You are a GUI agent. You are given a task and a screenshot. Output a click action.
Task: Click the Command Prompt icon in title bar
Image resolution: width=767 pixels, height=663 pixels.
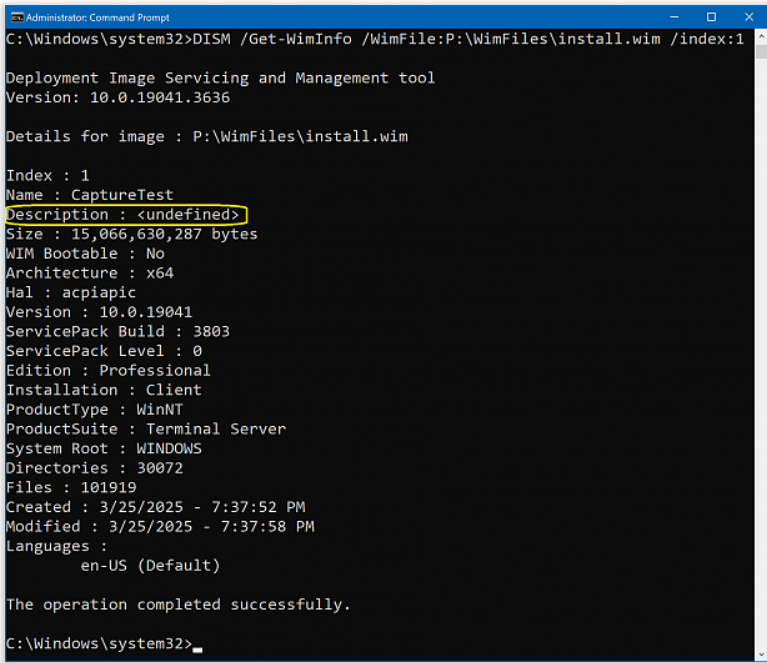pos(16,17)
